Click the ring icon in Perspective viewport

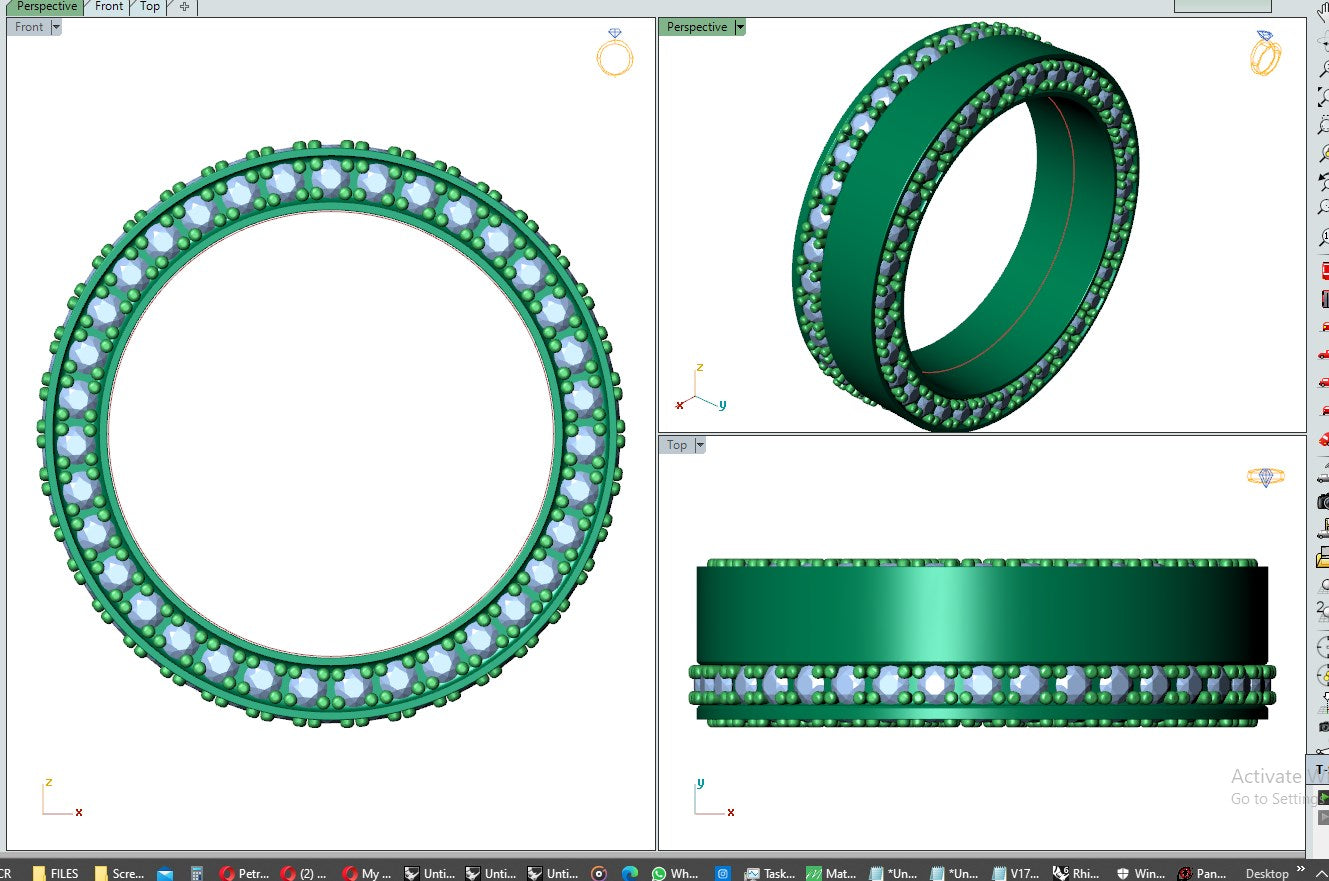pos(1265,53)
